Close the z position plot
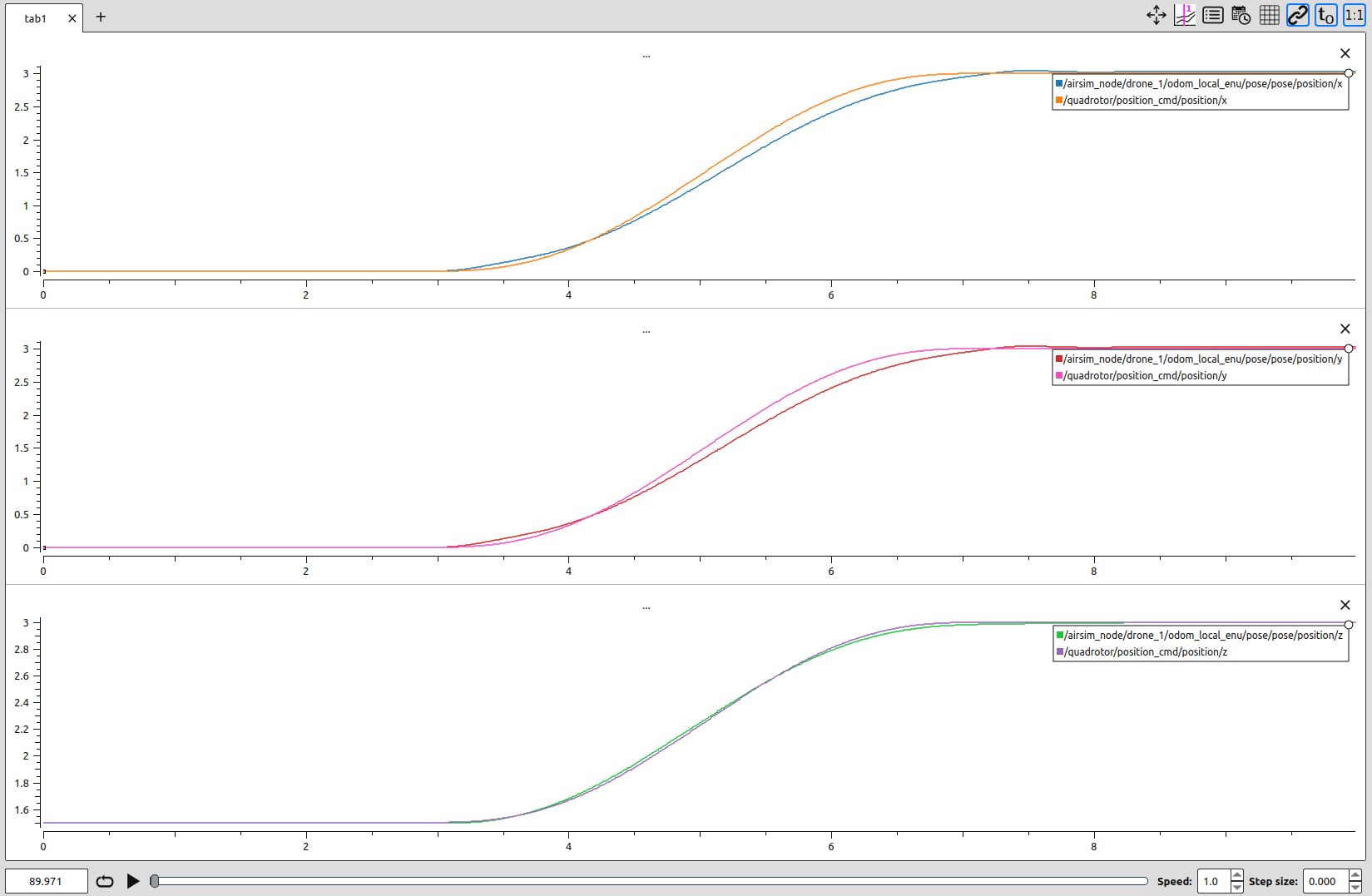This screenshot has height=896, width=1372. (1345, 605)
